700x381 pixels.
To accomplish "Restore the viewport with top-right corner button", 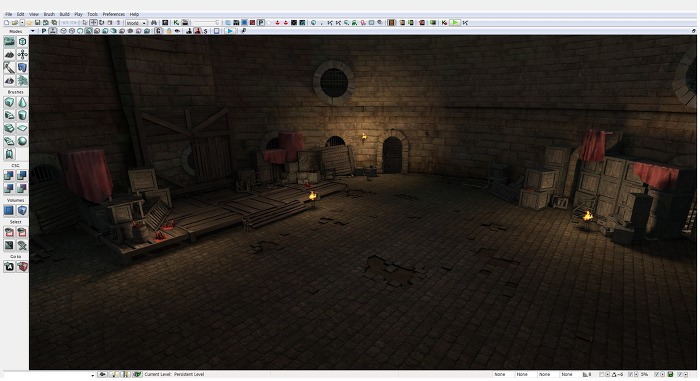I will click(x=694, y=31).
